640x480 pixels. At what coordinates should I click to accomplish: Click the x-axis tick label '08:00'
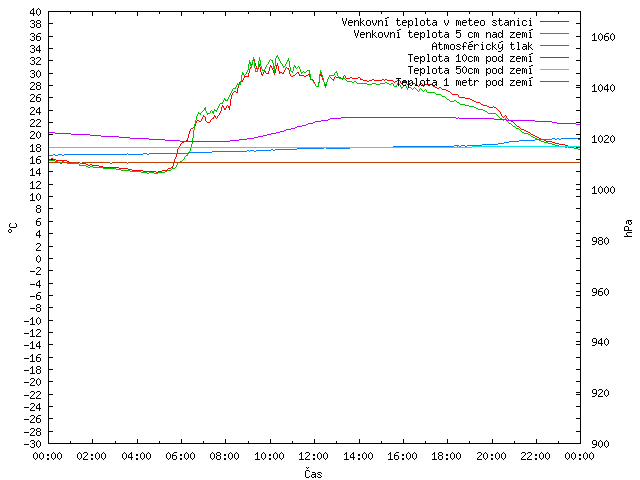pos(225,456)
